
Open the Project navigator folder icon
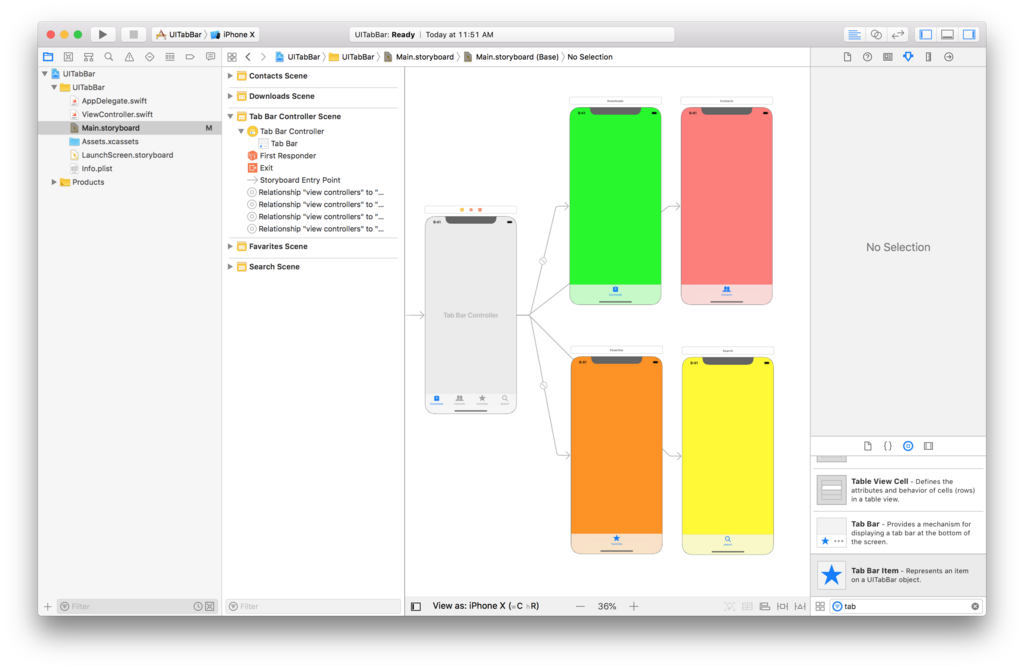point(48,57)
